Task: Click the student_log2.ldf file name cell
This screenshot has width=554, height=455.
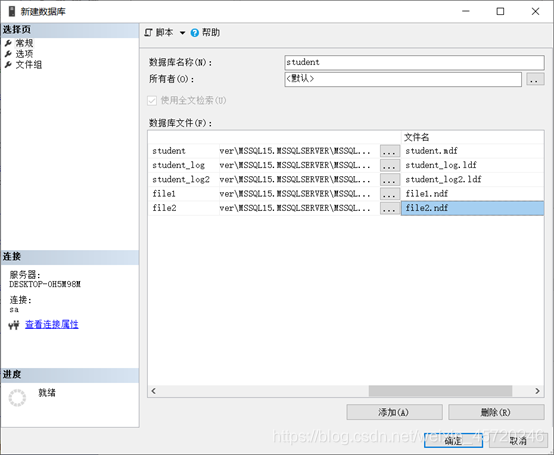Action: click(472, 180)
